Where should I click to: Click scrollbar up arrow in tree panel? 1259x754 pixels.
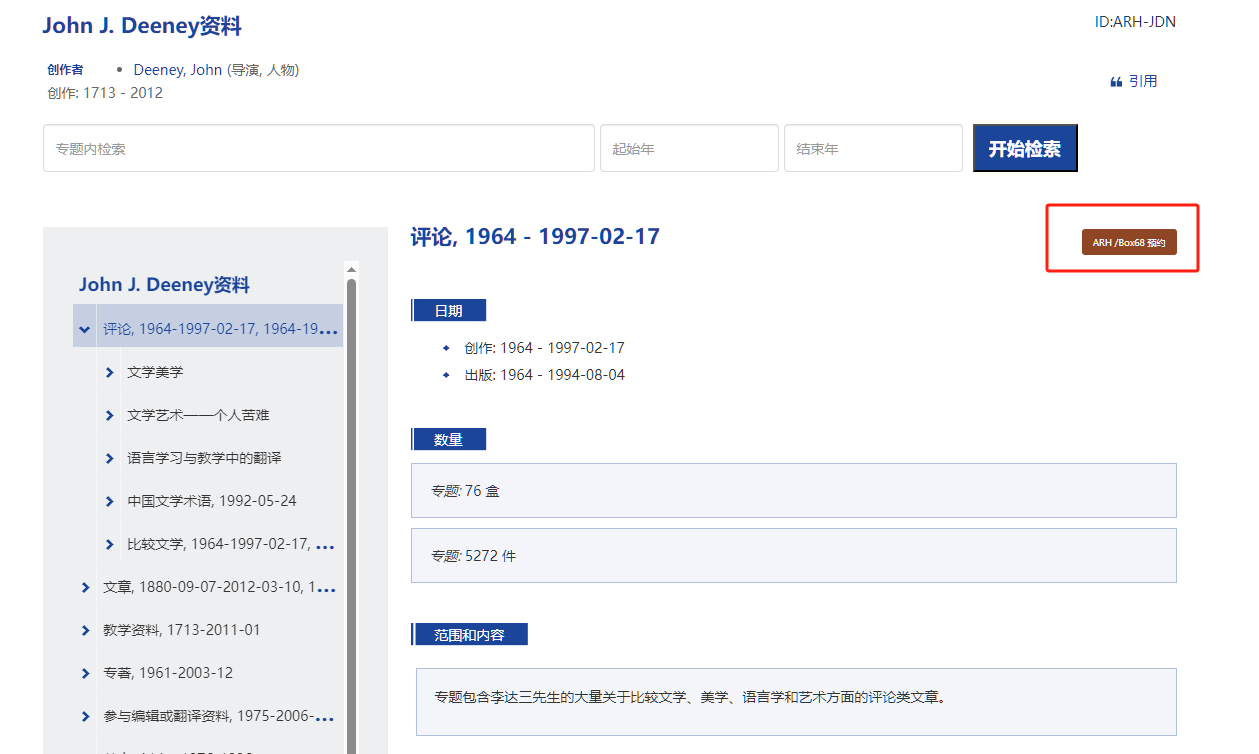tap(351, 269)
